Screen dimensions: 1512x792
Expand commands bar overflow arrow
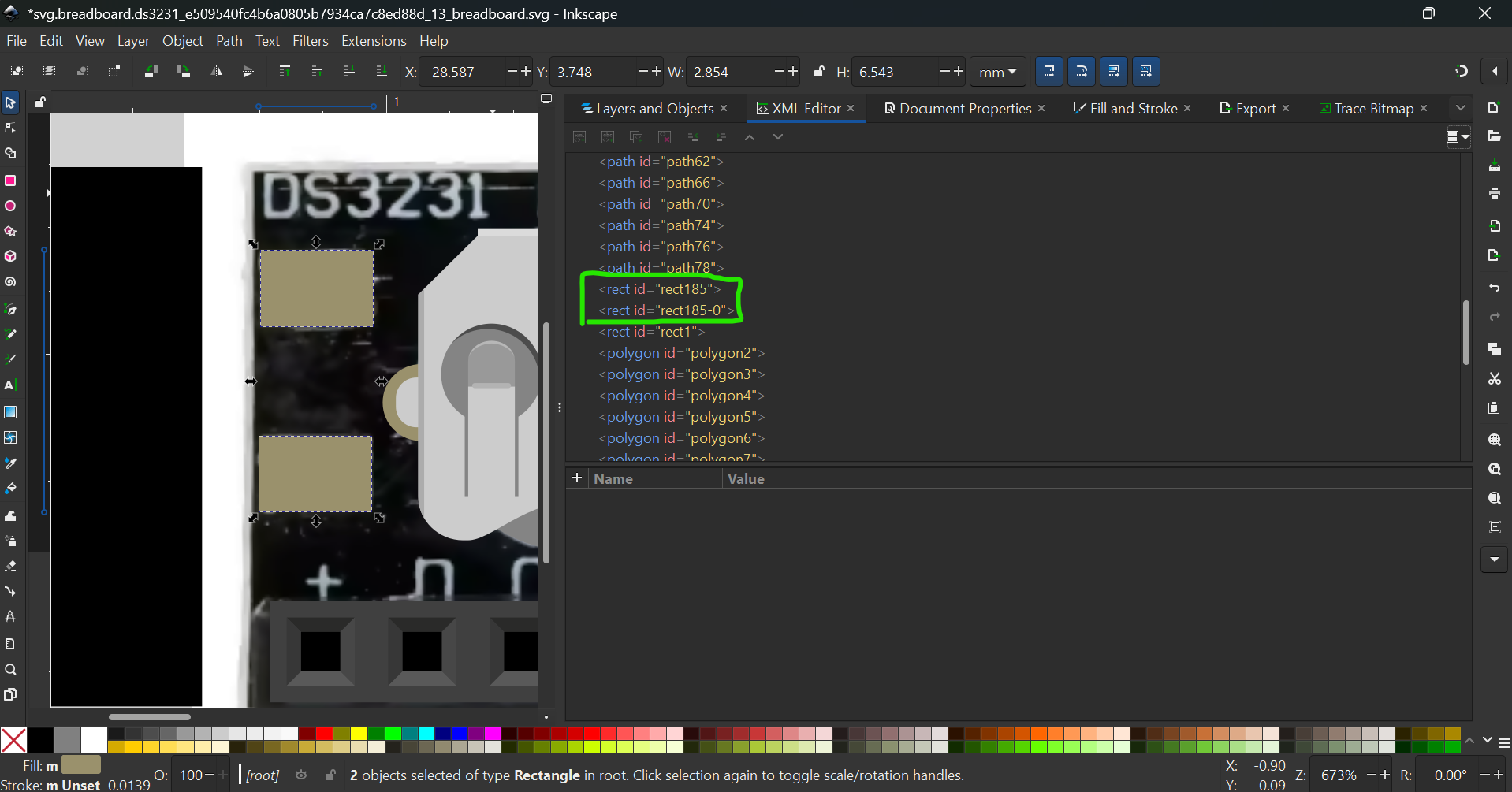click(x=1495, y=560)
